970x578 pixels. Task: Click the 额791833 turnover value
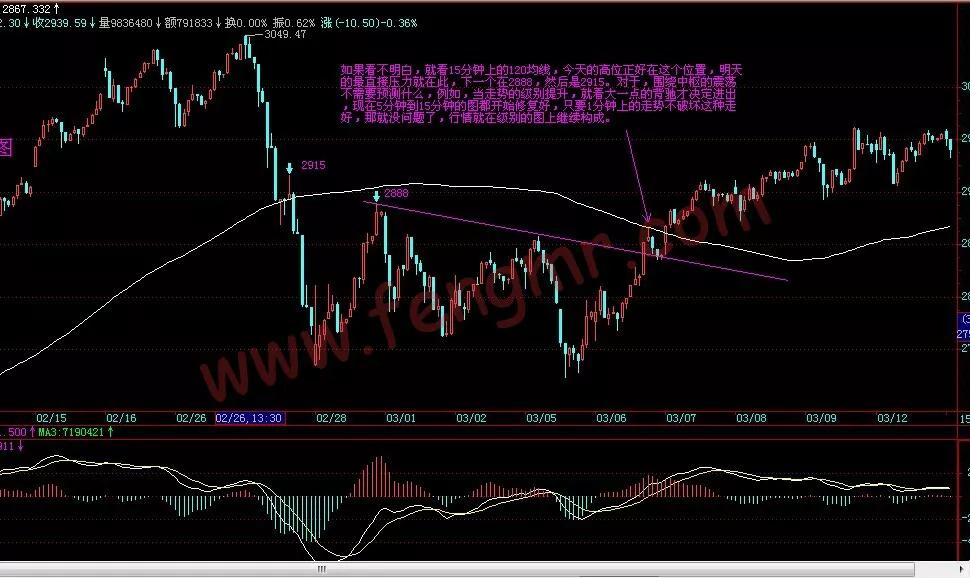tap(188, 23)
